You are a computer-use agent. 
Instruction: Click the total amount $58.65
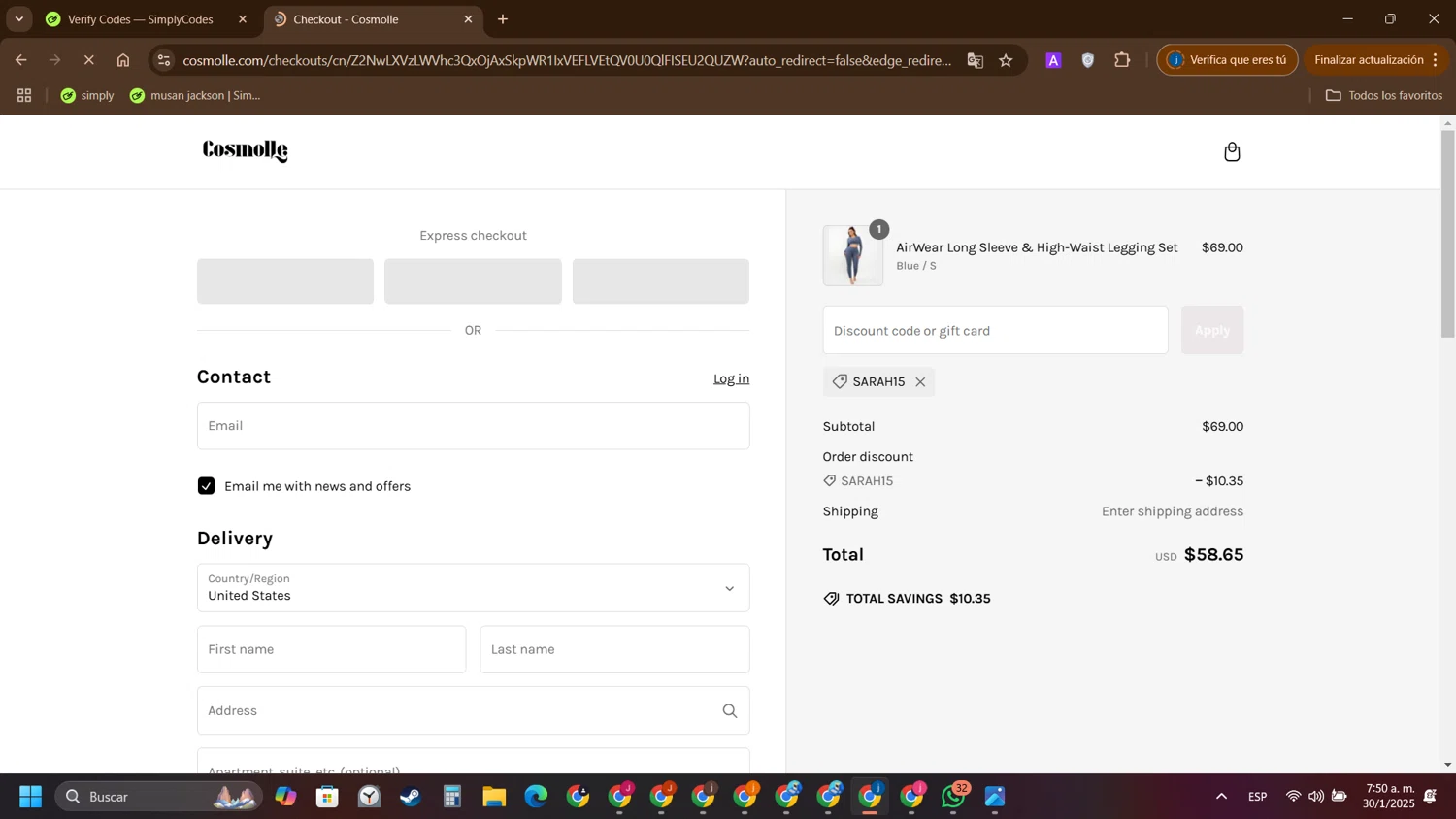coord(1213,555)
